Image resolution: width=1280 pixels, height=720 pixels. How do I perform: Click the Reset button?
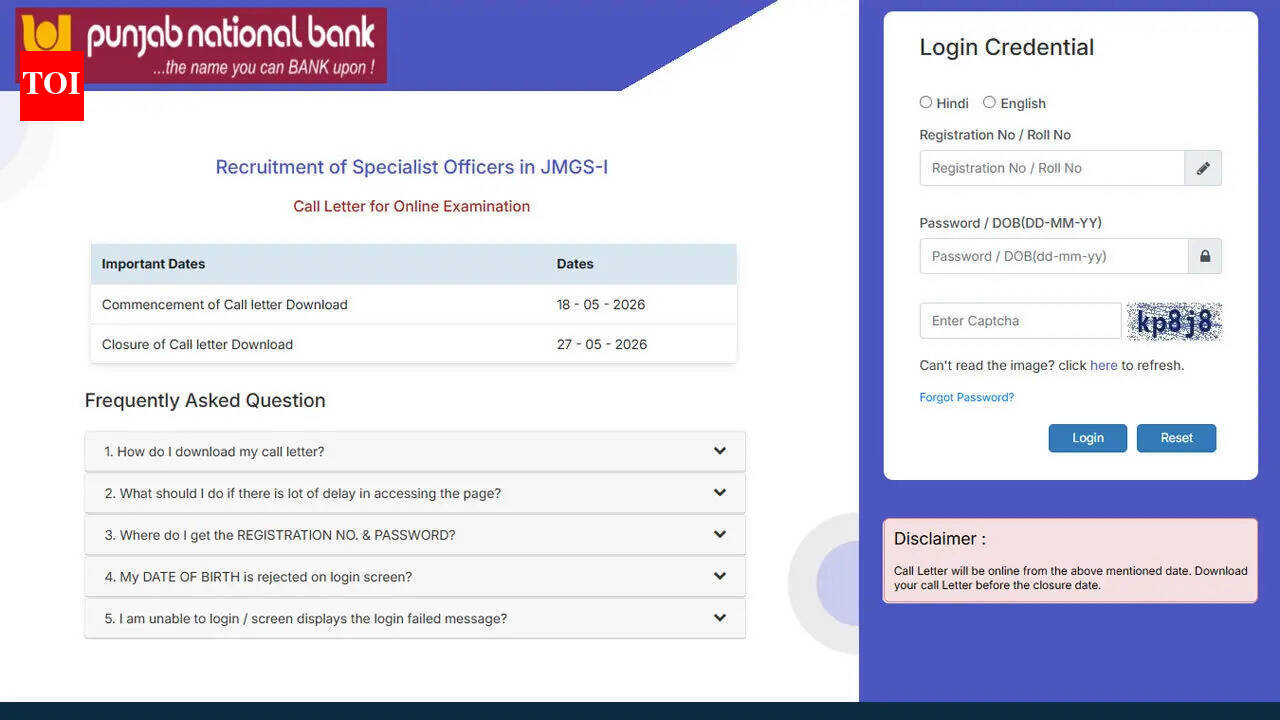(1177, 438)
